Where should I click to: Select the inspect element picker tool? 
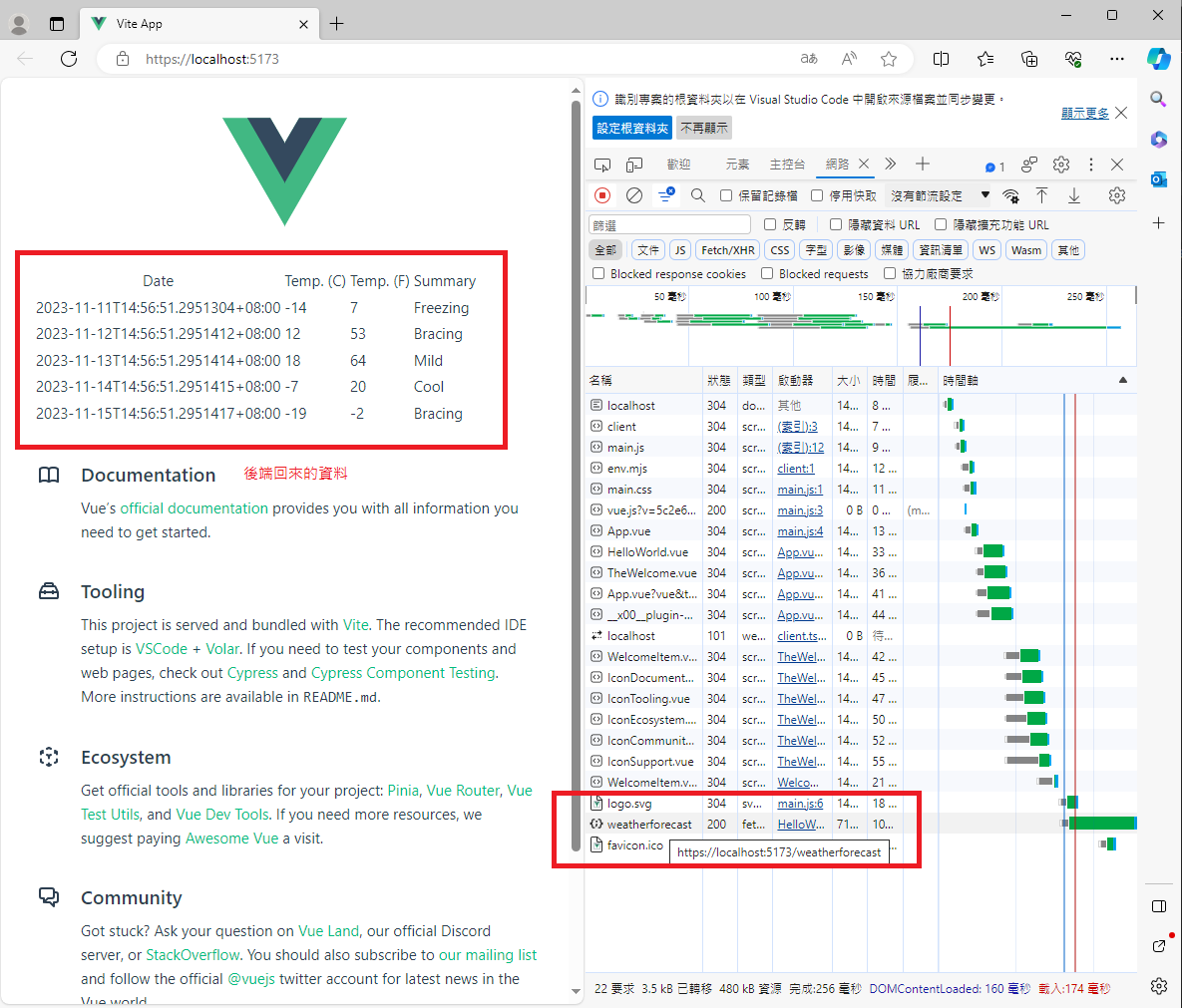click(x=602, y=165)
